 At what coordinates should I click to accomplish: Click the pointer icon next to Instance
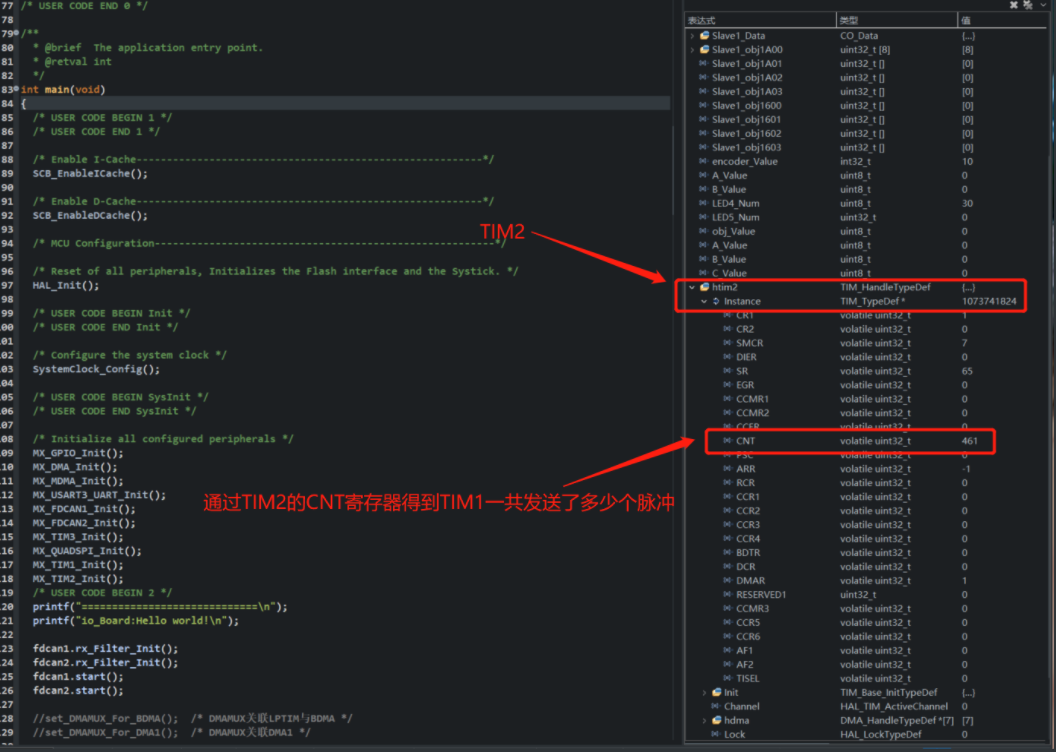(716, 301)
